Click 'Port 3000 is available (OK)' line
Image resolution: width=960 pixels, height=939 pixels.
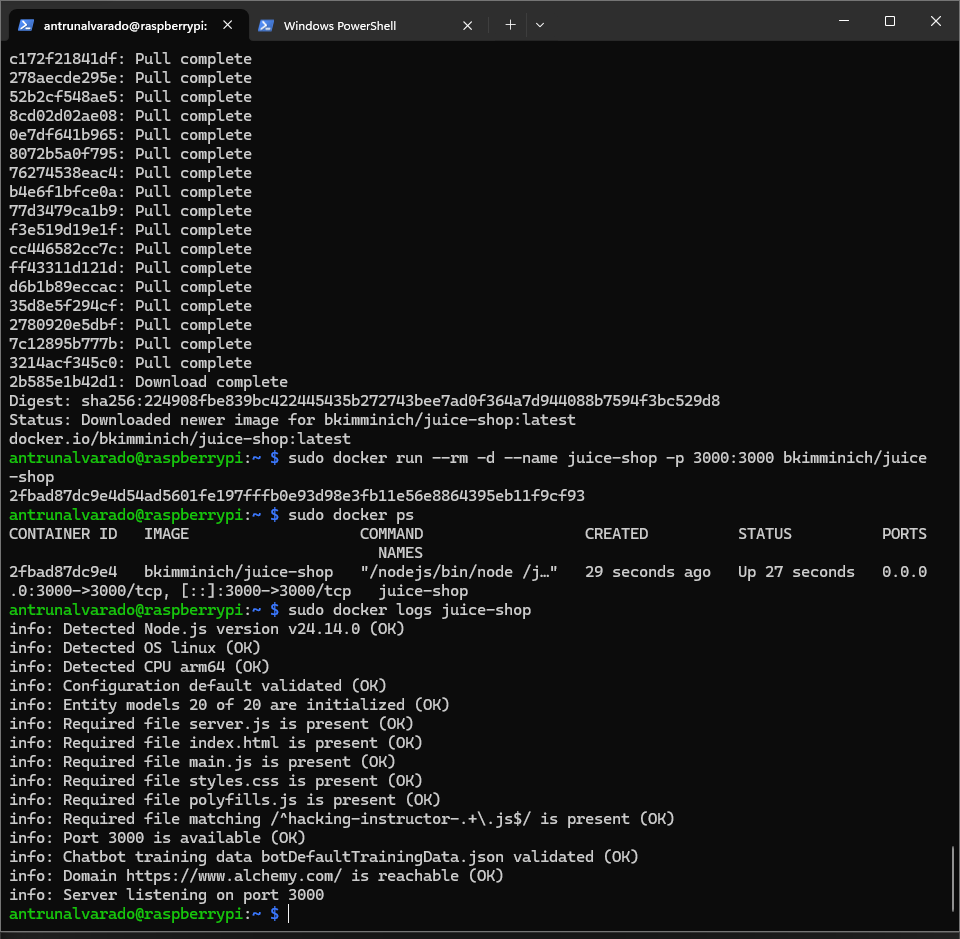coord(157,837)
